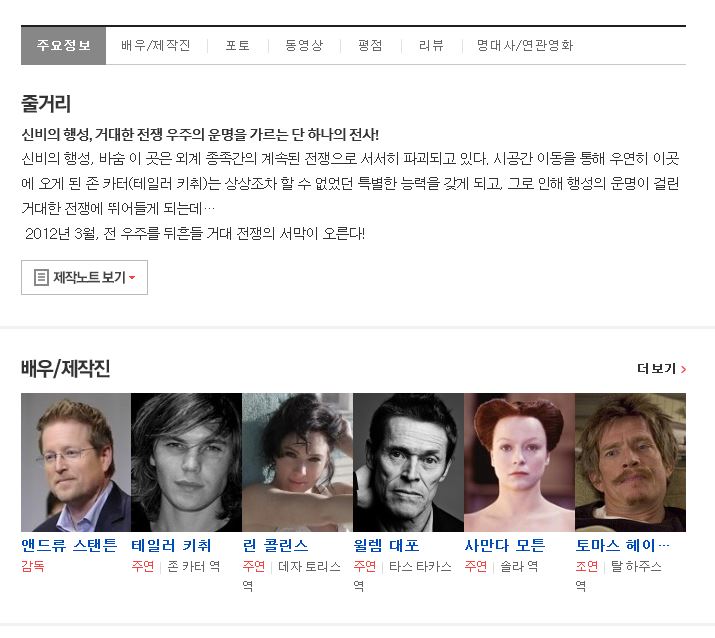Screen dimensions: 715x638
Task: Expand the 제작노트 보기 dropdown
Action: pos(85,277)
